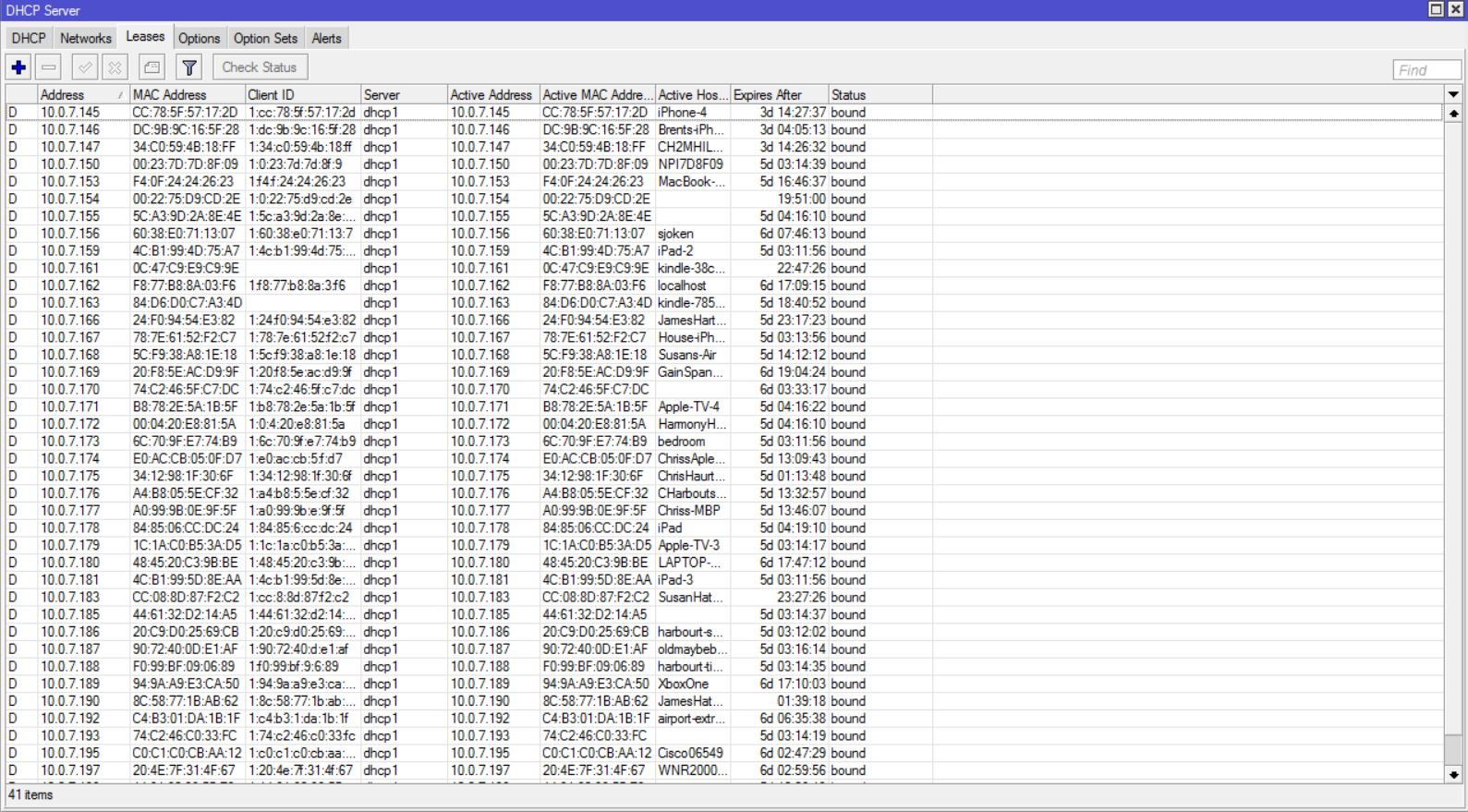Select lease address 10.0.7.197
Viewport: 1468px width, 812px height.
[70, 770]
